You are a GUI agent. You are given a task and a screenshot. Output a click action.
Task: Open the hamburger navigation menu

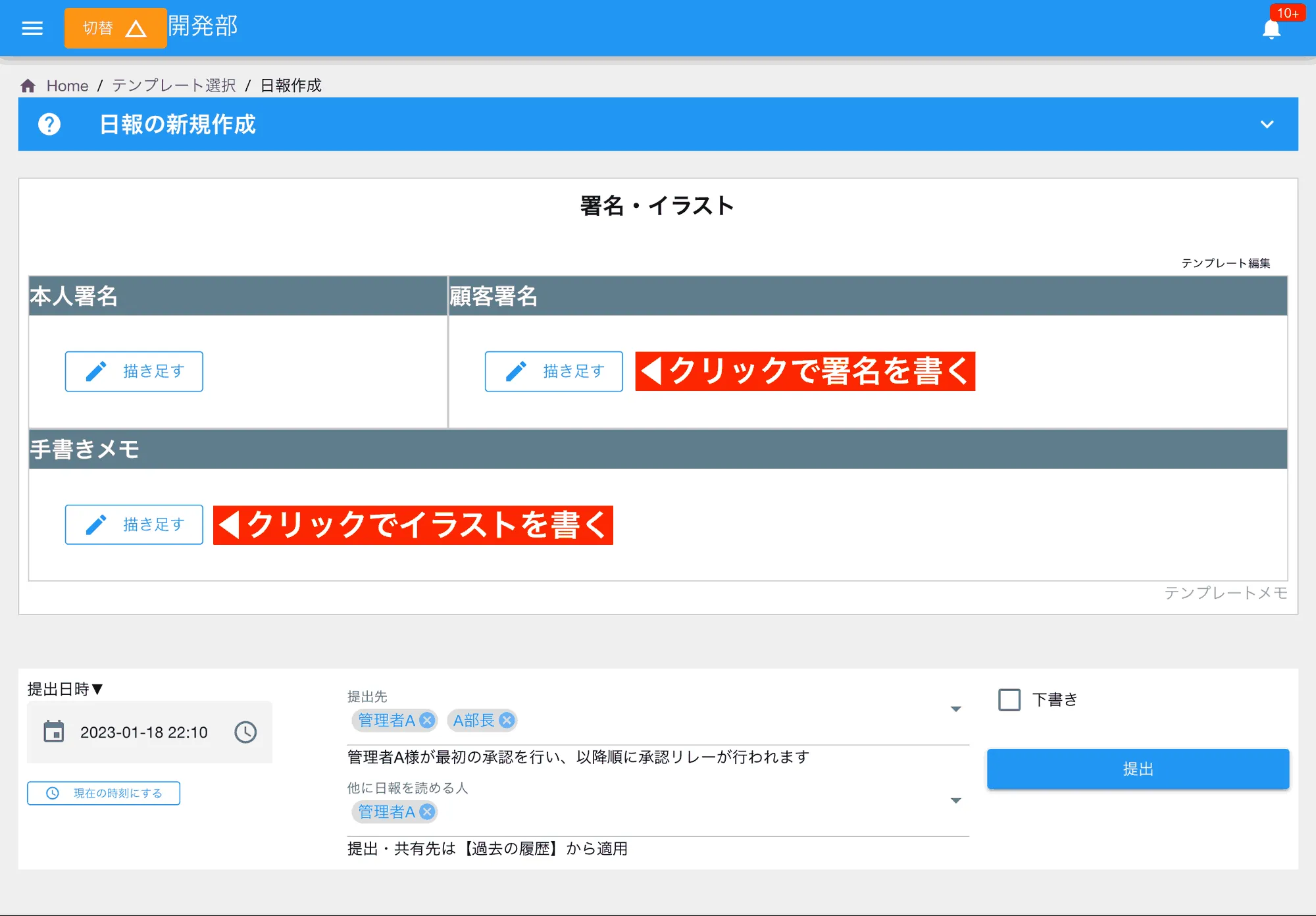point(31,28)
